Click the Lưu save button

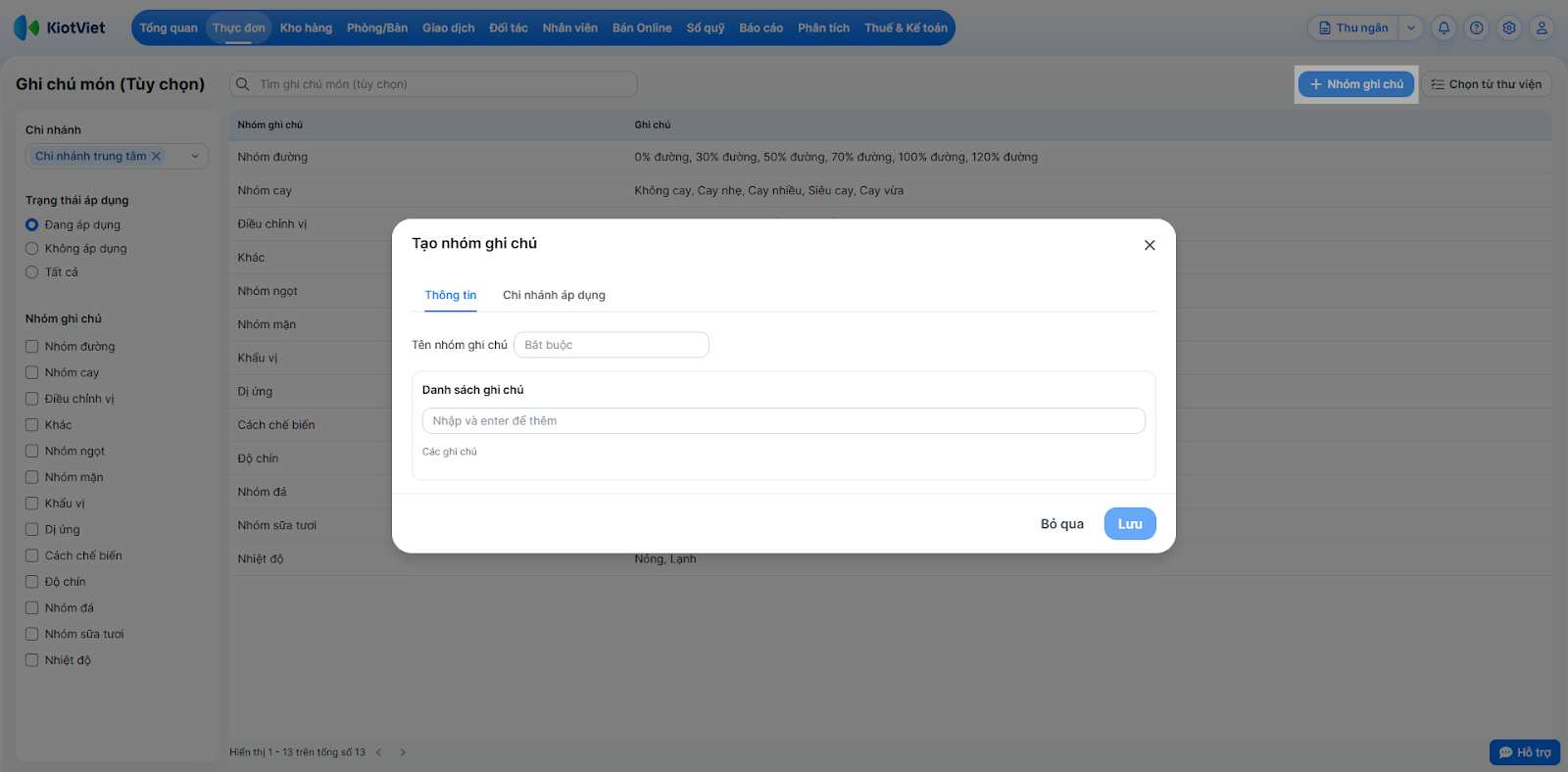coord(1130,524)
